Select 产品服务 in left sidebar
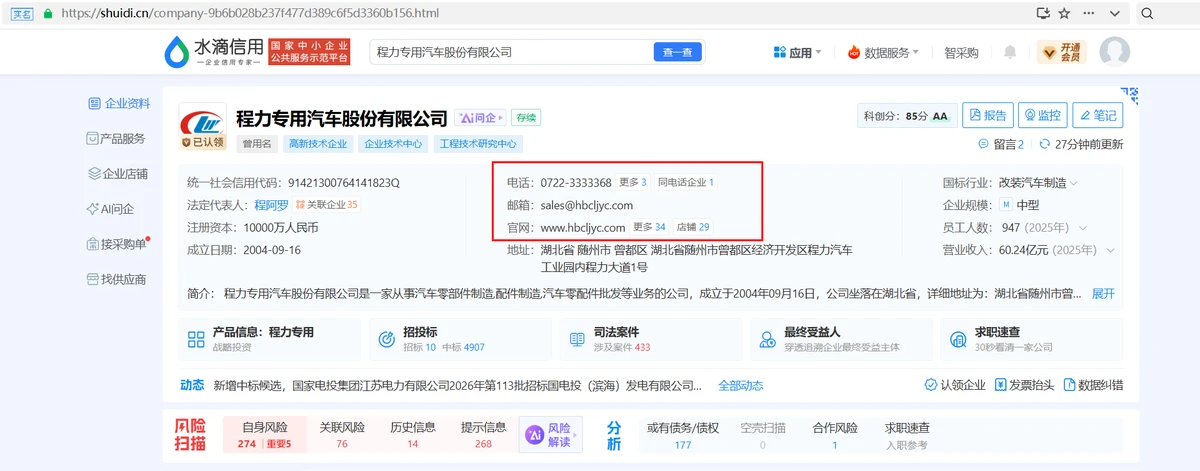The height and width of the screenshot is (471, 1200). [x=117, y=139]
